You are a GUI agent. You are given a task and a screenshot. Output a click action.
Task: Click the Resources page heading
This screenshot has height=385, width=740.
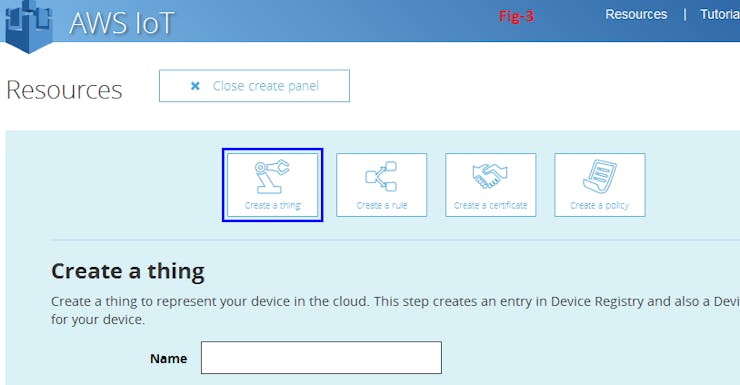[64, 90]
